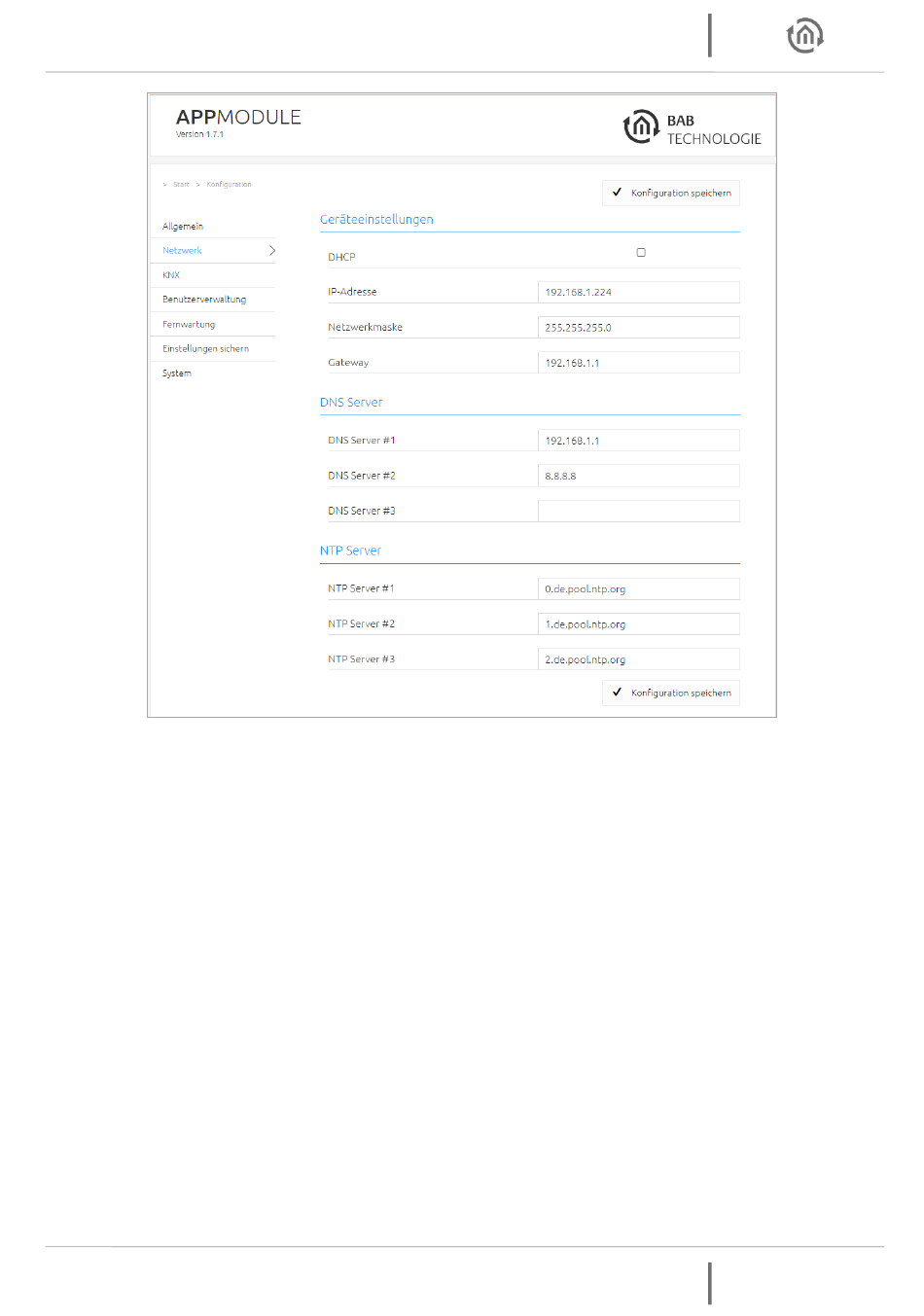Open Fernwartung in the sidebar
The width and height of the screenshot is (924, 1316).
[189, 325]
